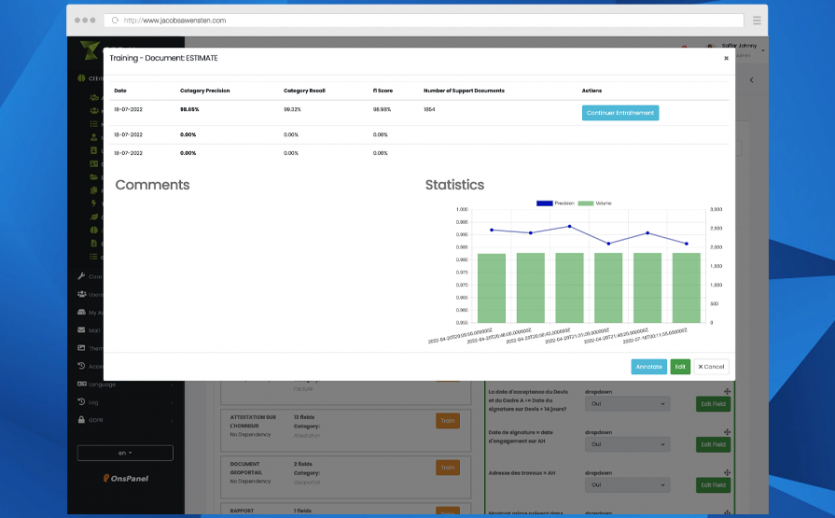This screenshot has height=518, width=835.
Task: Click the browser URL address field
Action: (x=424, y=20)
